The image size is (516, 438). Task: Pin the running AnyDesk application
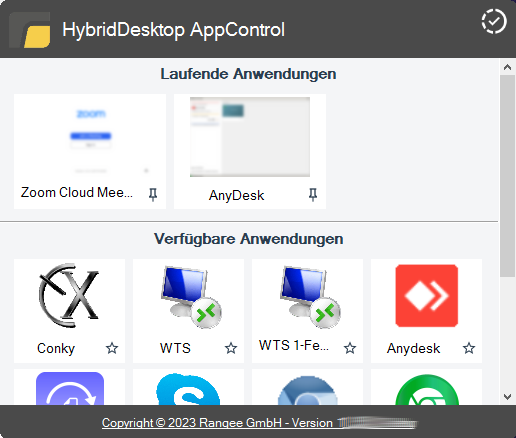click(x=313, y=194)
